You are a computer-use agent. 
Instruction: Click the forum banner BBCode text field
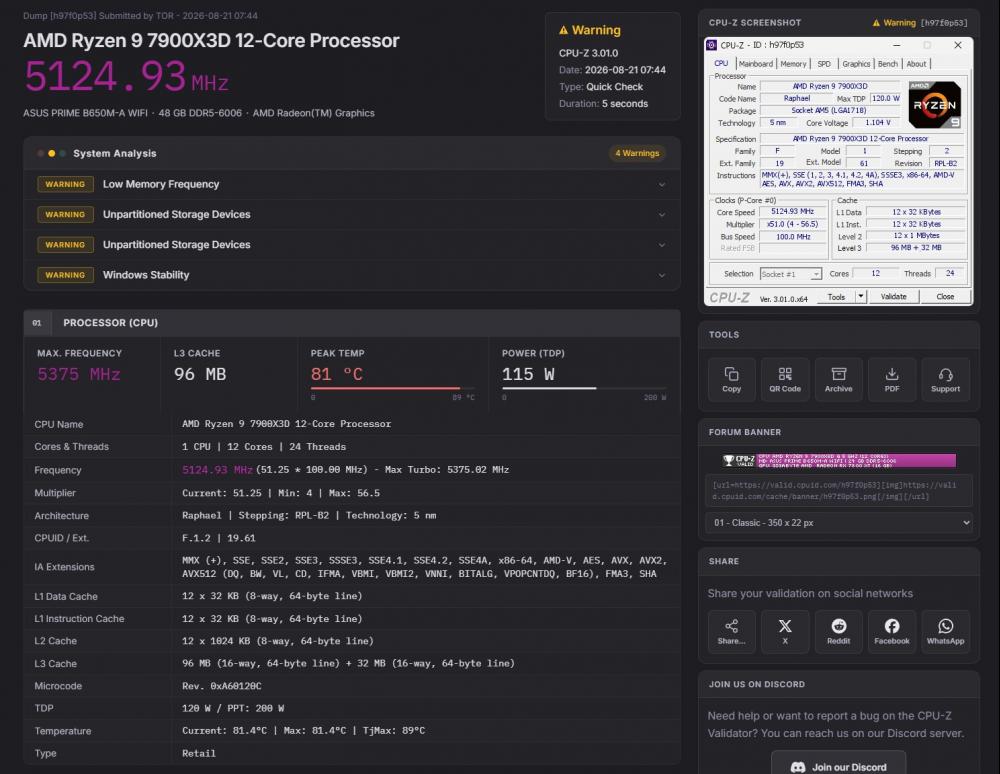pos(839,490)
